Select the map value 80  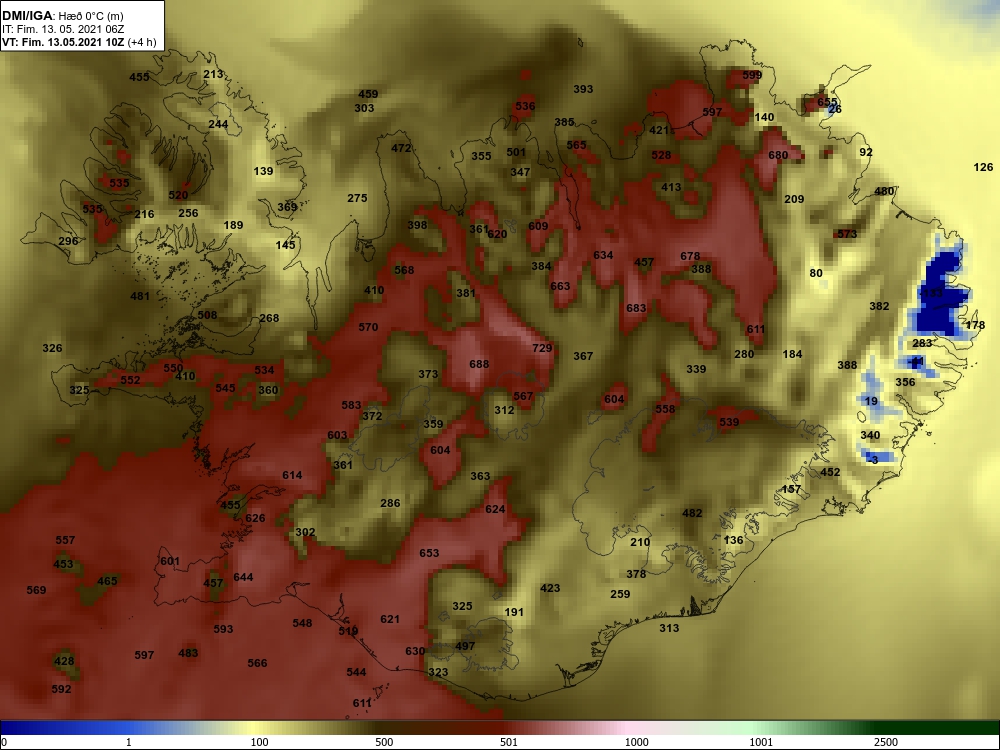click(816, 273)
